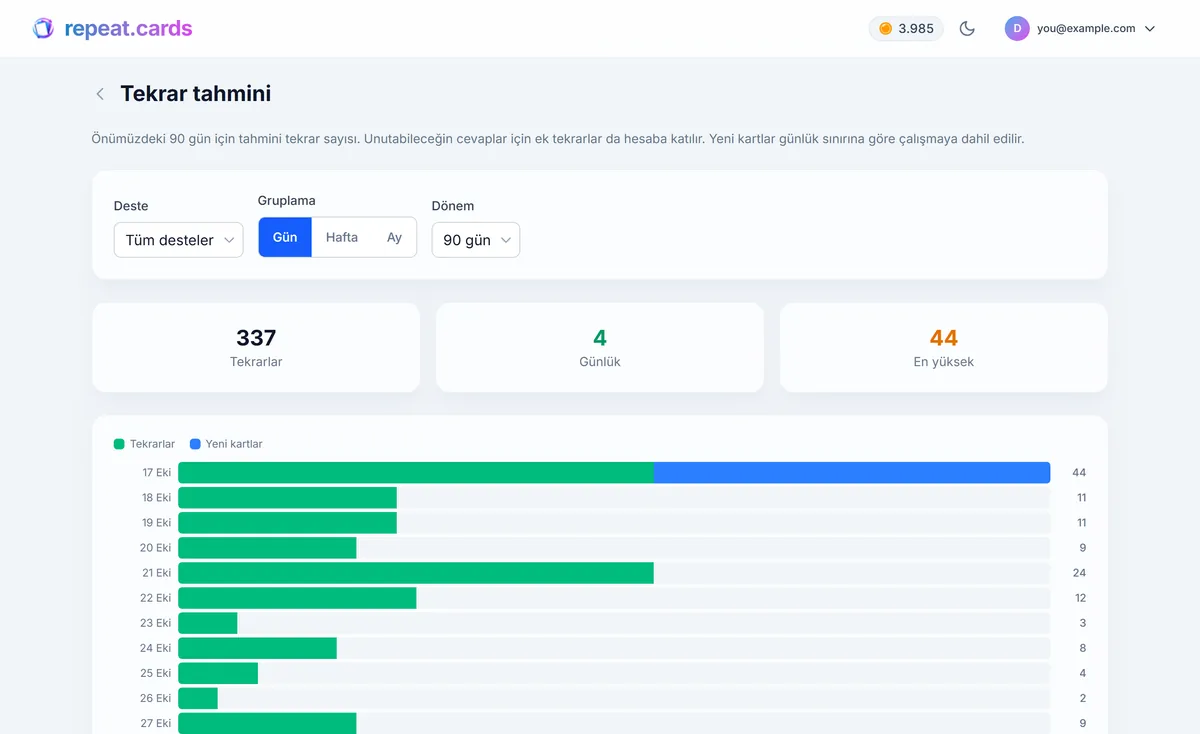
Task: Click the green bar for 22 Eki
Action: 297,598
